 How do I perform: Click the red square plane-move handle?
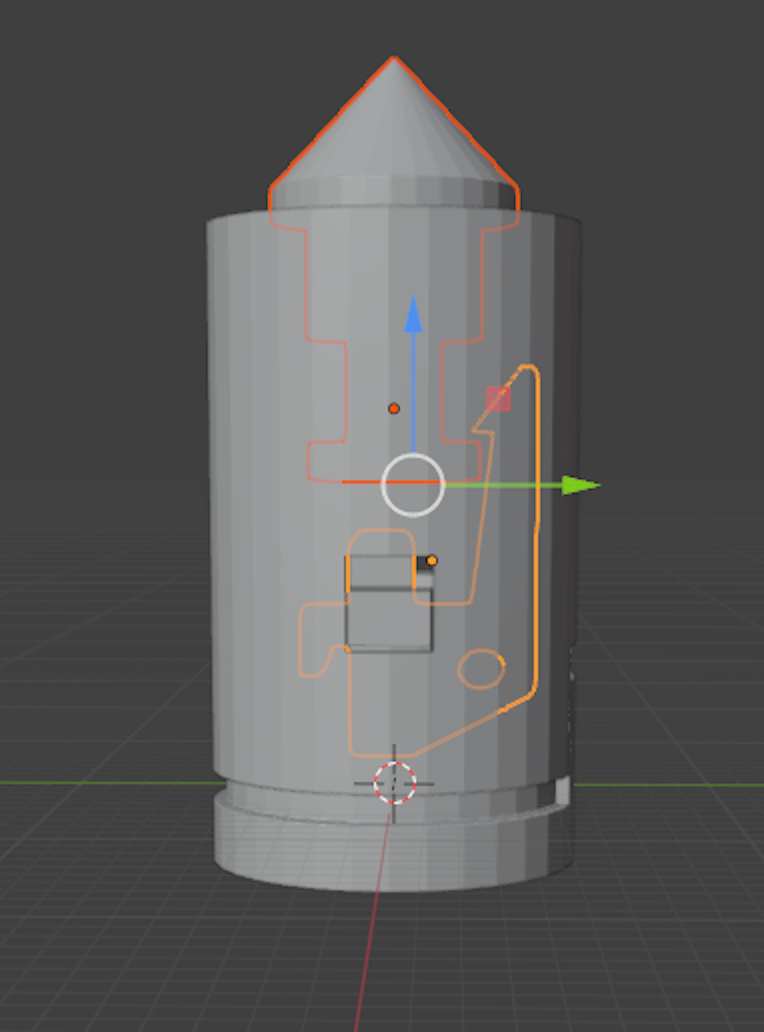(498, 399)
